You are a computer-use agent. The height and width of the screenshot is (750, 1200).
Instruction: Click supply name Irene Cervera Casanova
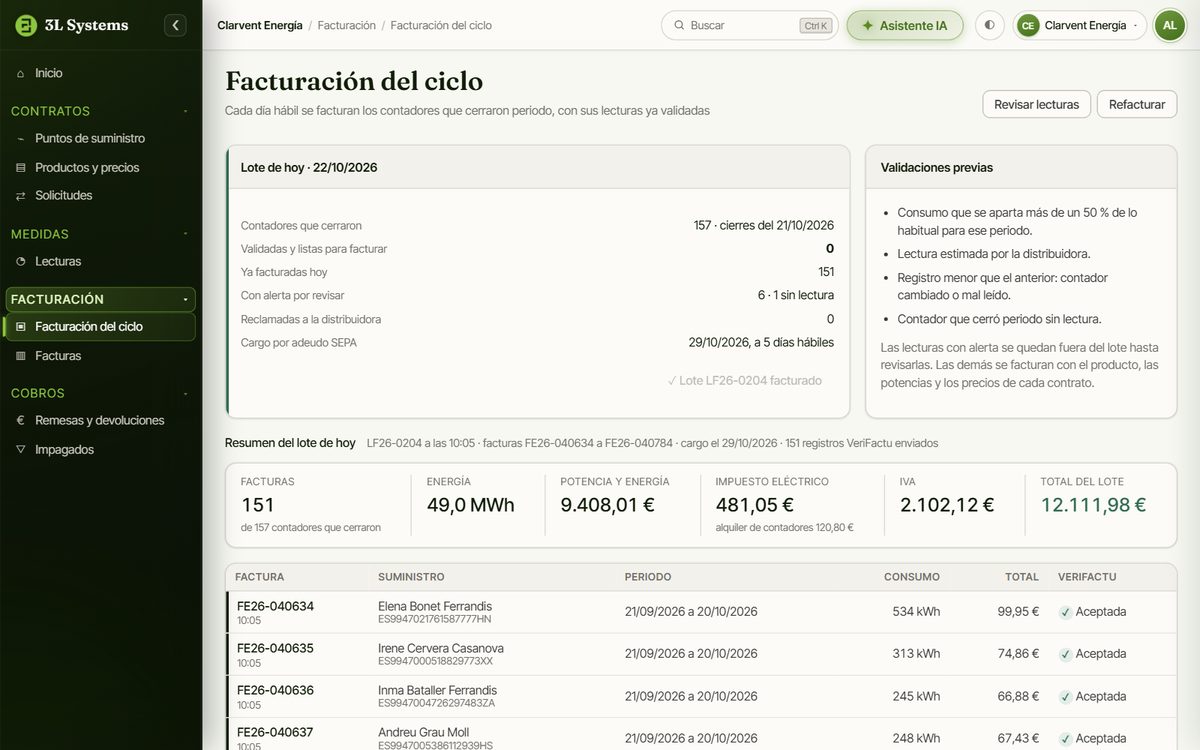[x=441, y=648]
